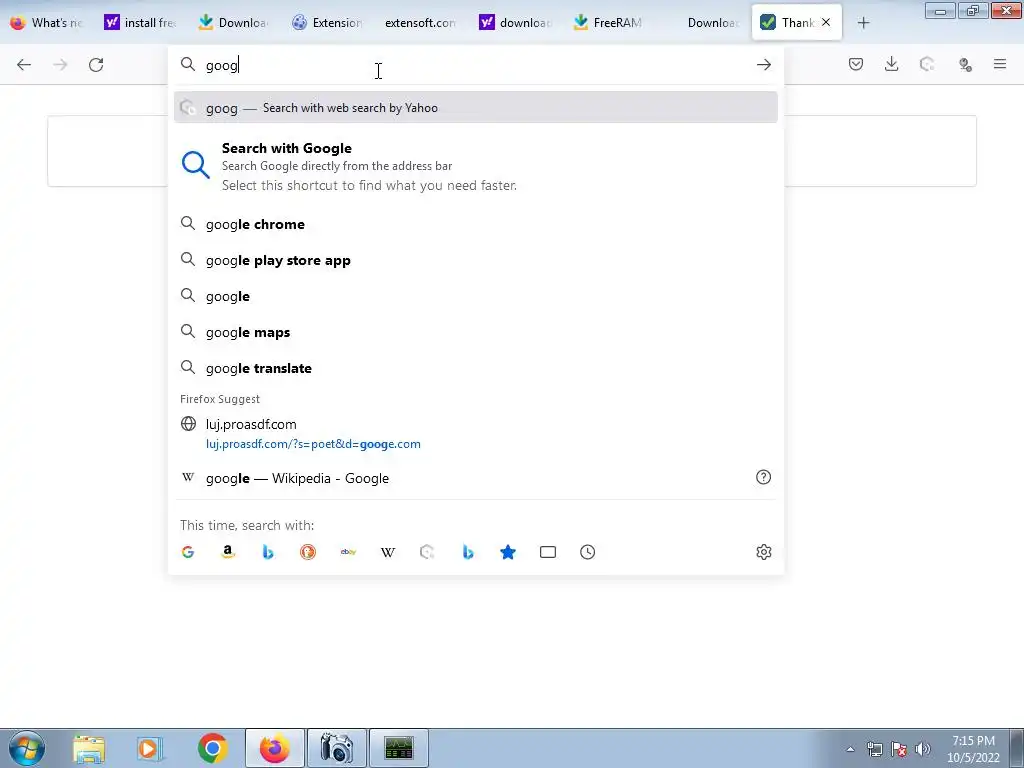This screenshot has height=768, width=1024.
Task: Pick the plain google suggestion
Action: (475, 296)
